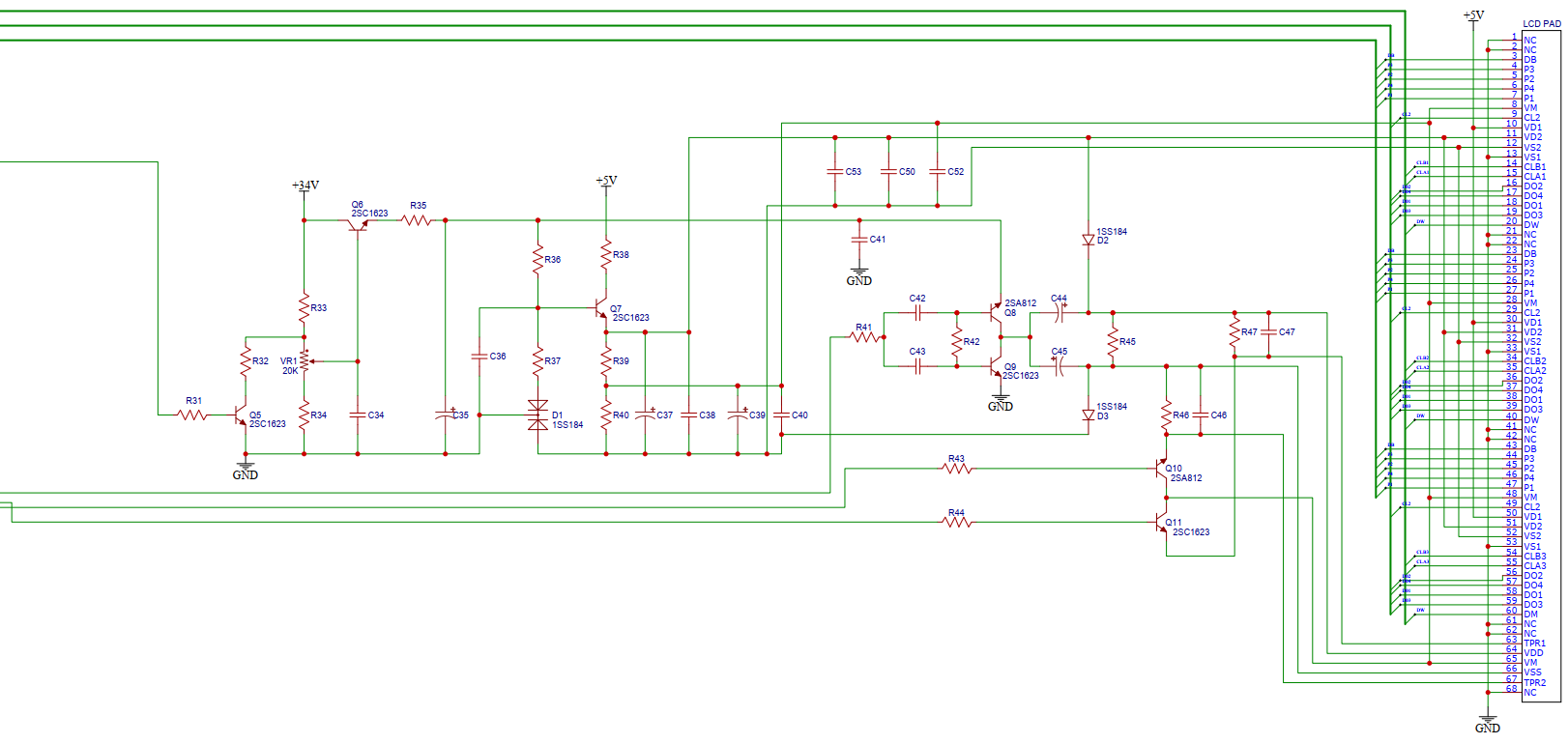Click the LCD PAD connector title
The image size is (1568, 744).
tap(1541, 24)
